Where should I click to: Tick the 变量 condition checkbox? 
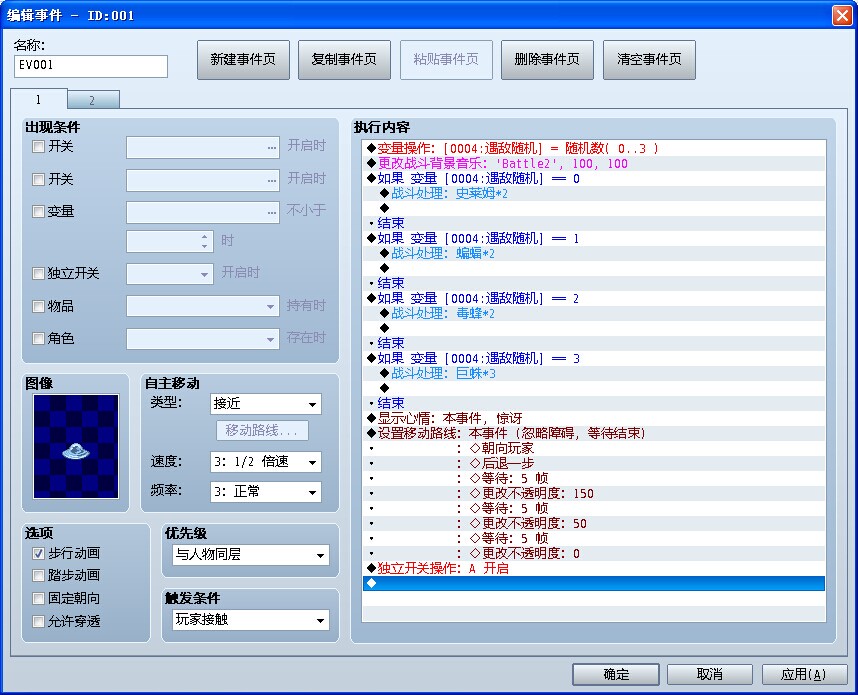point(38,212)
